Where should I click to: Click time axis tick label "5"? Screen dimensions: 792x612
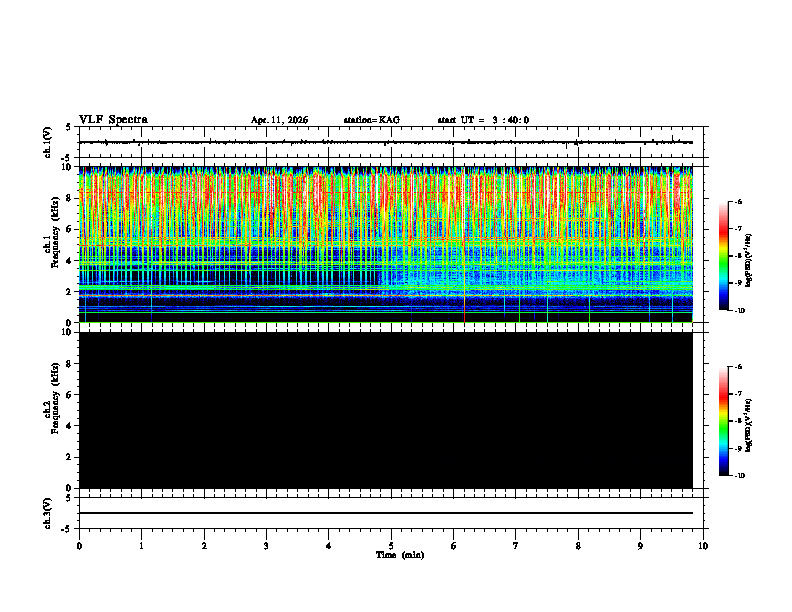pos(391,546)
